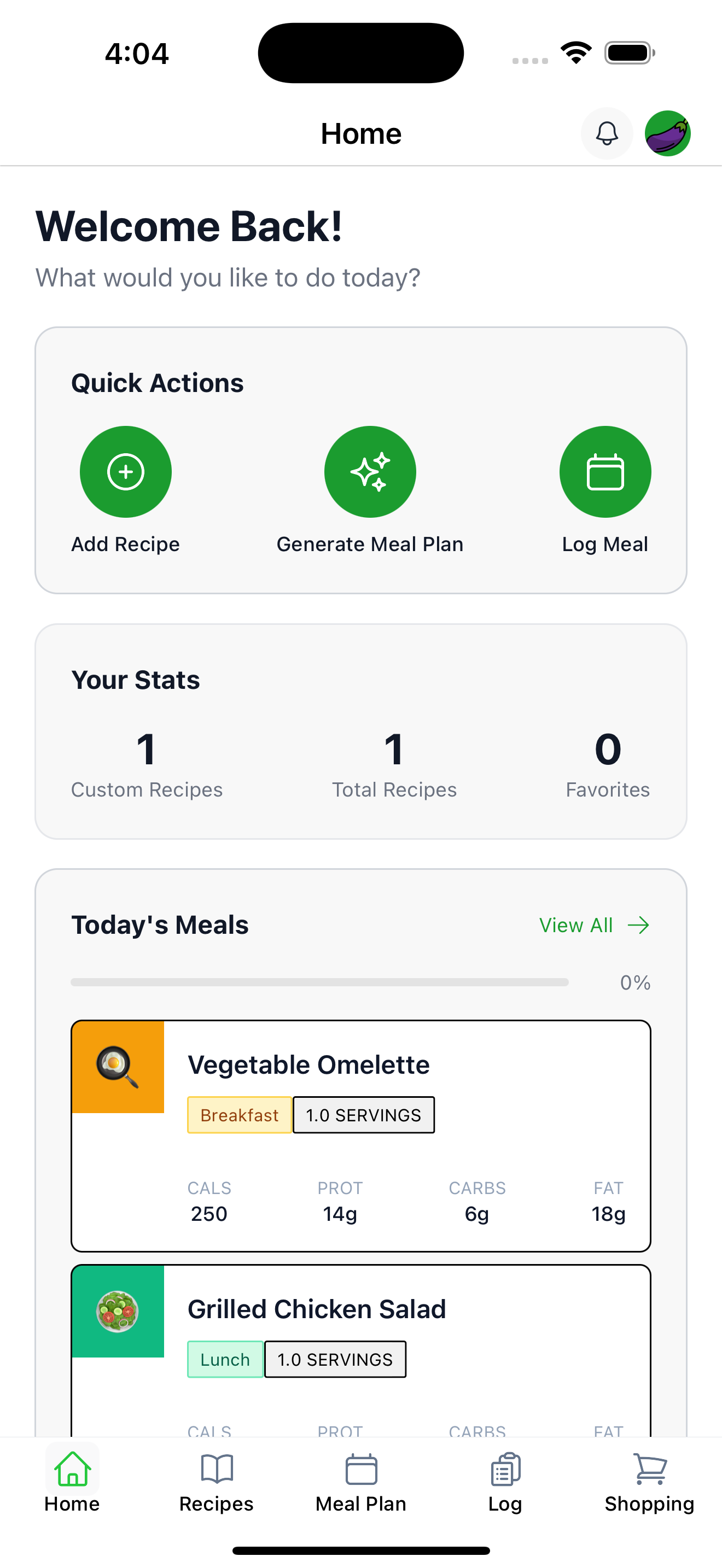Click the View All arrow icon

[x=639, y=925]
